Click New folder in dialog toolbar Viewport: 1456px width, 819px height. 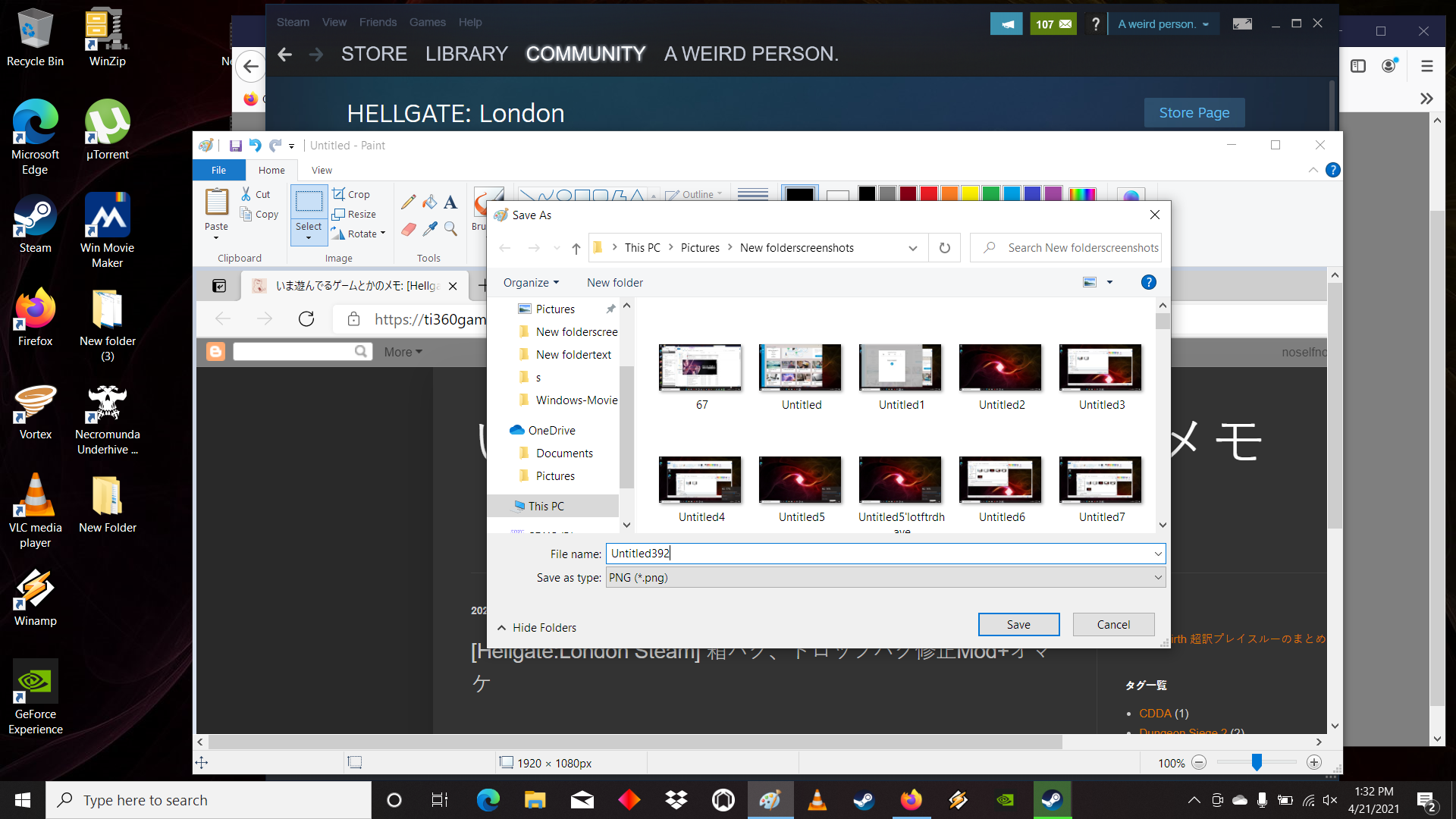(x=614, y=282)
